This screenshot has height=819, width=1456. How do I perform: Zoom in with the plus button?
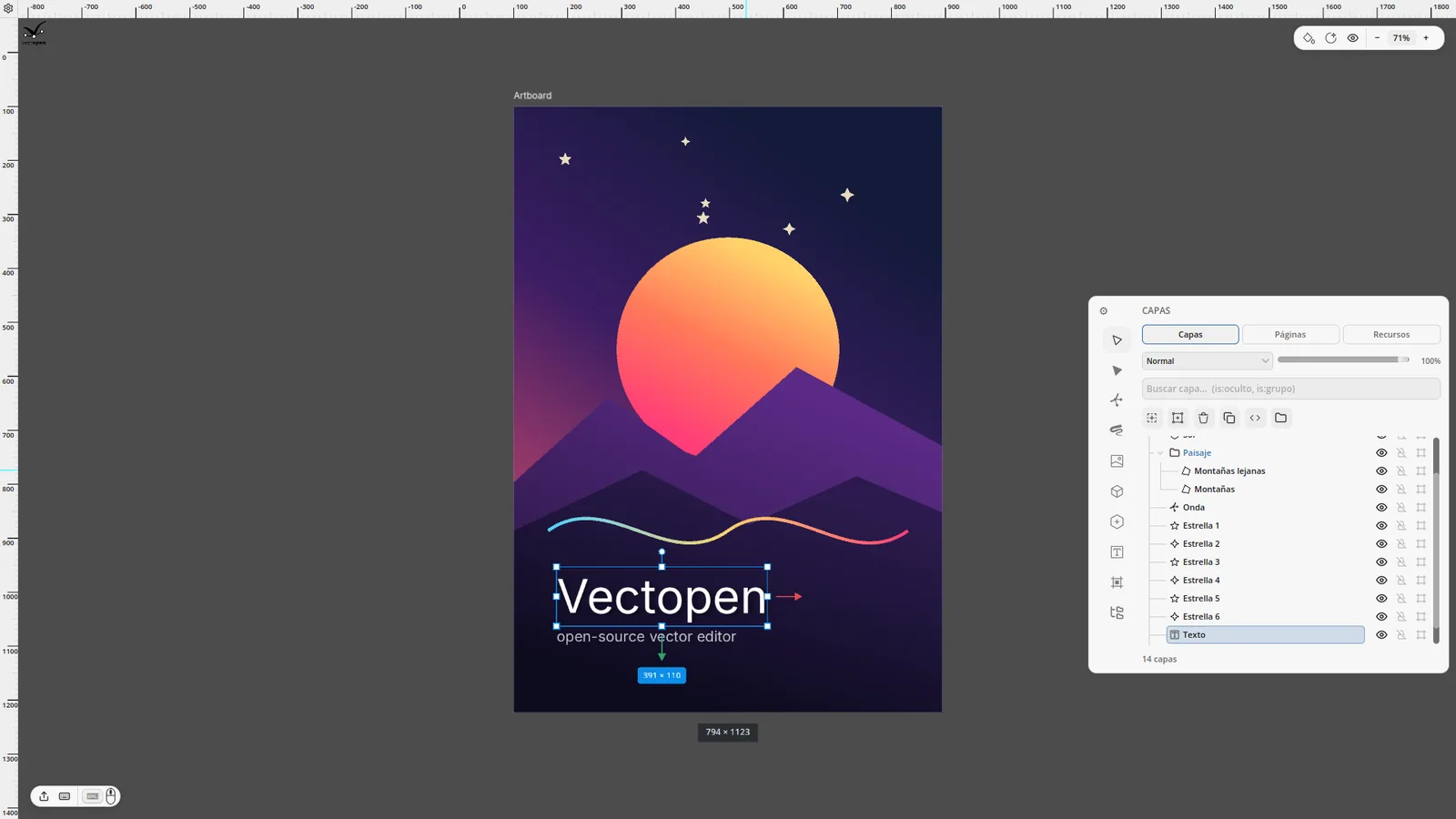[1426, 38]
